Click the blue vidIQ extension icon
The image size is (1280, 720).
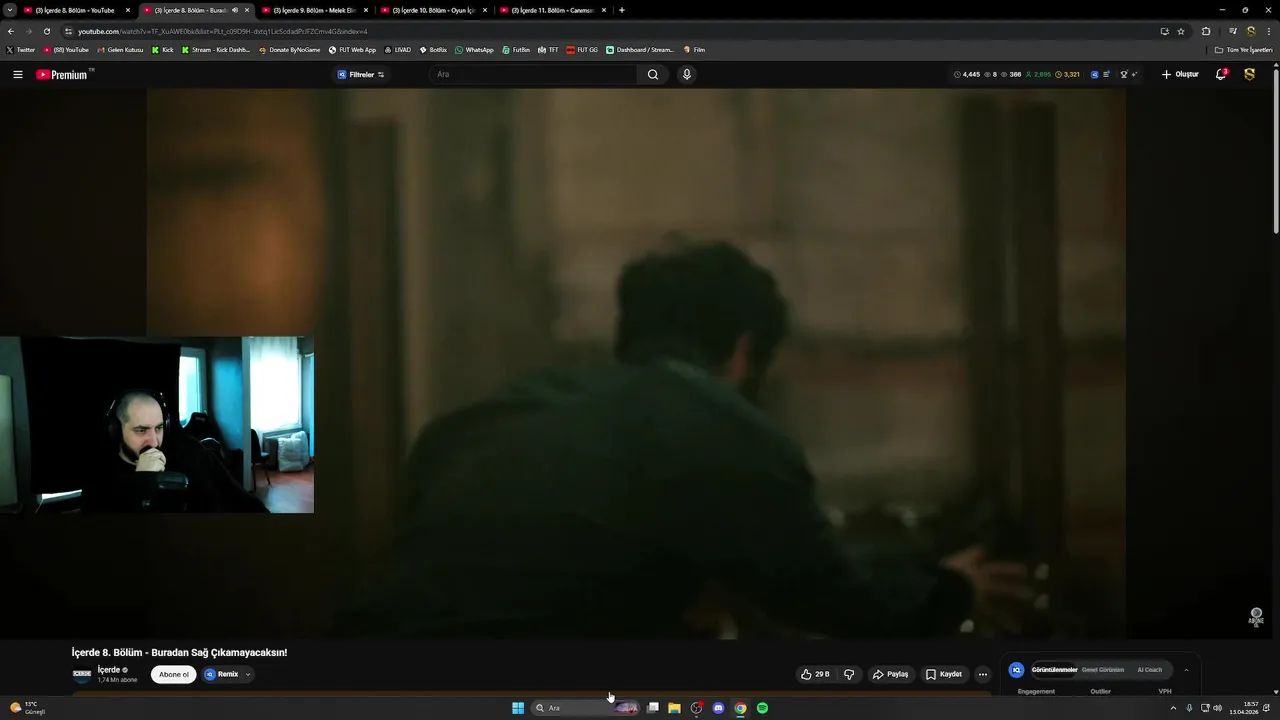pos(1094,75)
